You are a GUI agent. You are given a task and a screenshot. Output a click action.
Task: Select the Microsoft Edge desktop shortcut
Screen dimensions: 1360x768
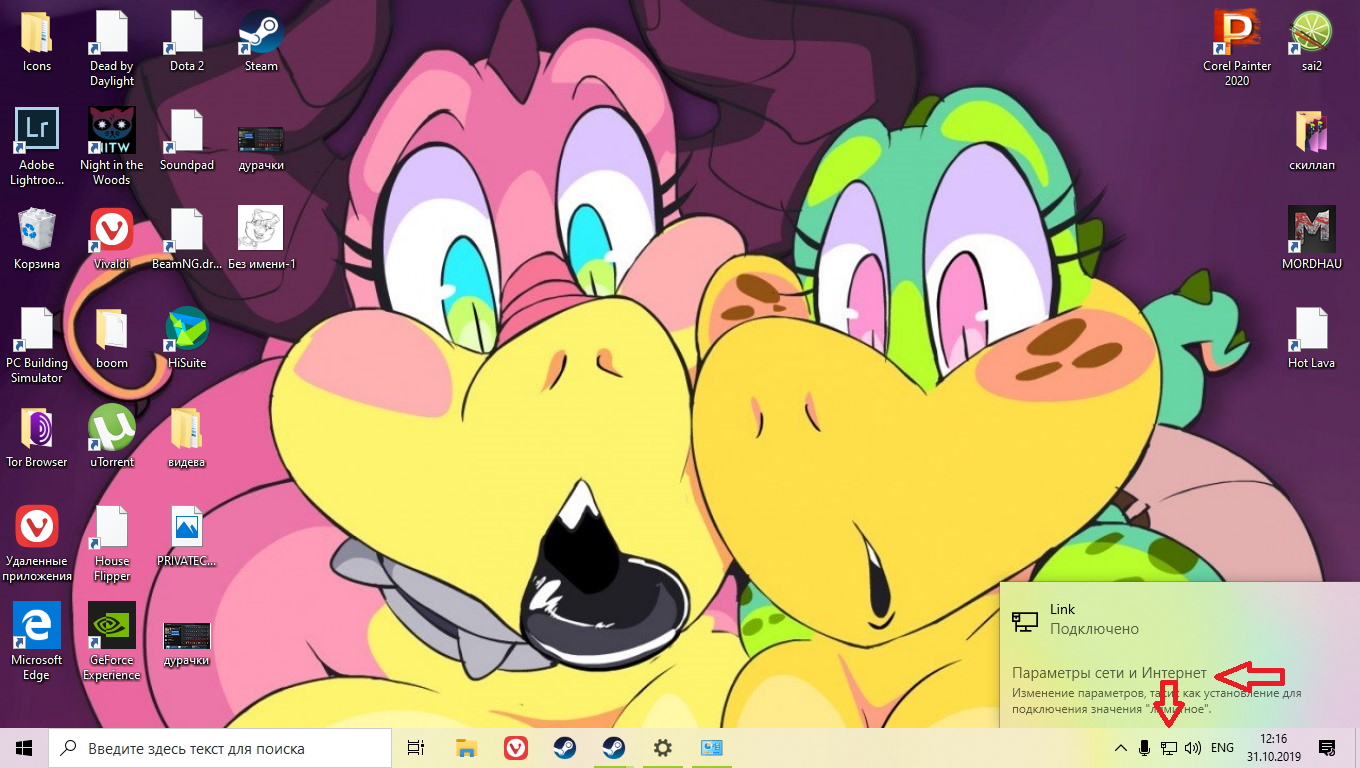tap(36, 642)
